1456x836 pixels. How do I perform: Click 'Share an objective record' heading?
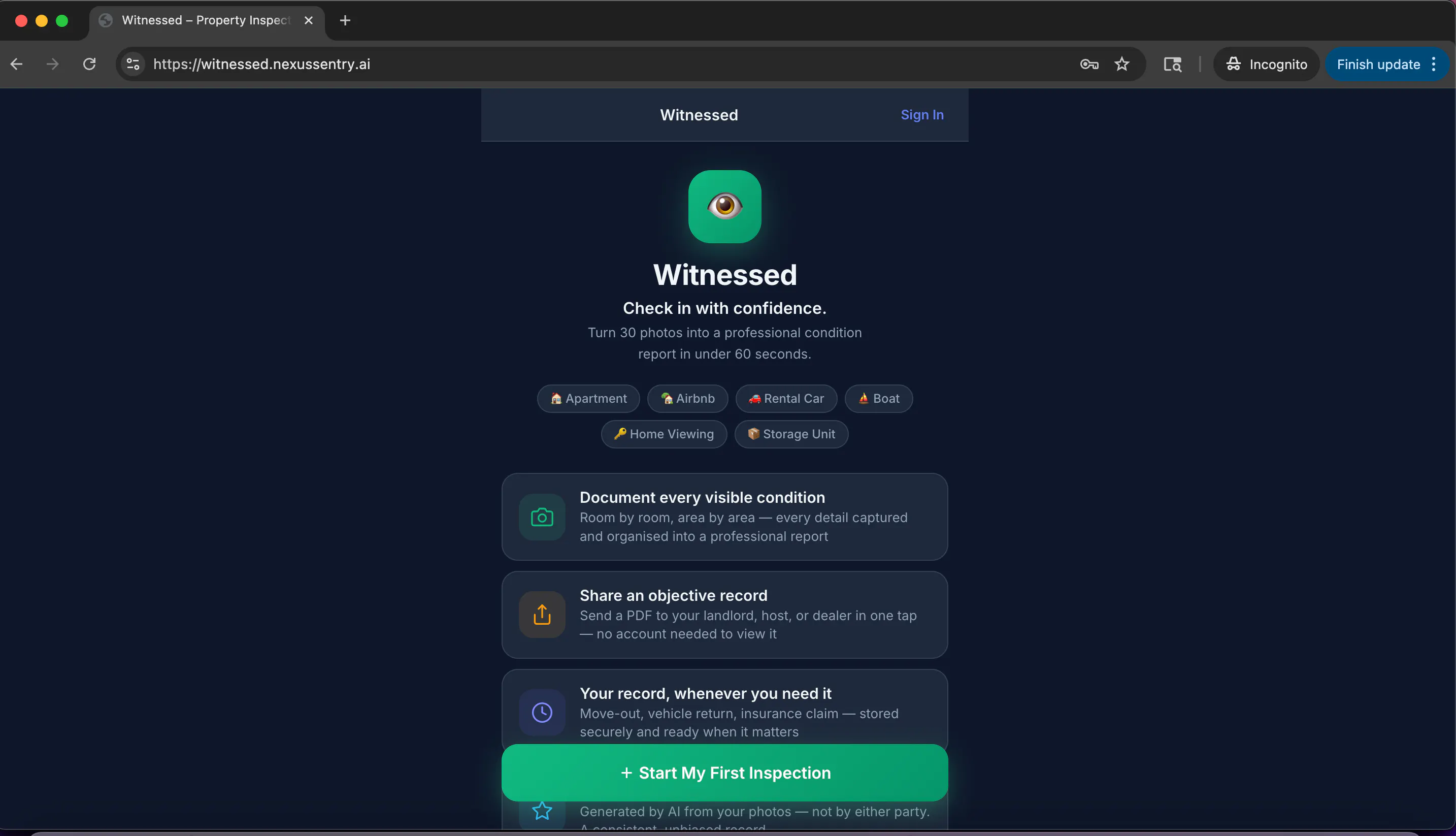673,595
